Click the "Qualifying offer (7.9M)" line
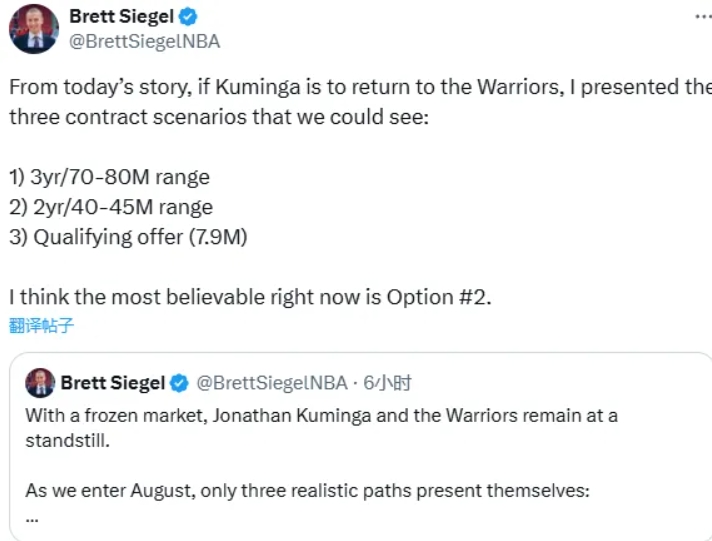 click(128, 237)
